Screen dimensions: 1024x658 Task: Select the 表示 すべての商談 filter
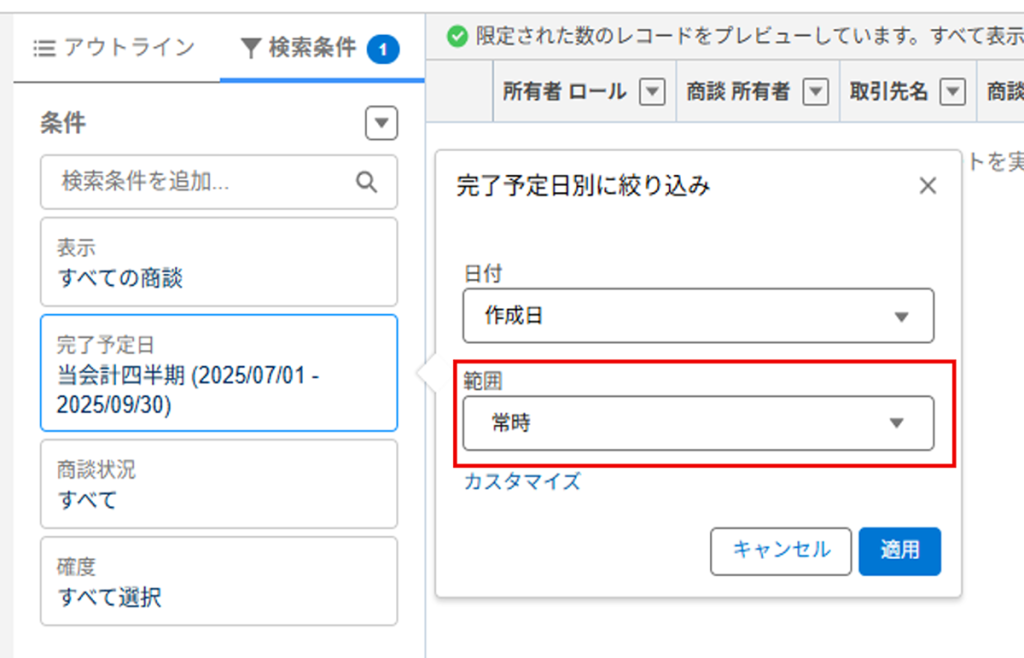(x=218, y=262)
